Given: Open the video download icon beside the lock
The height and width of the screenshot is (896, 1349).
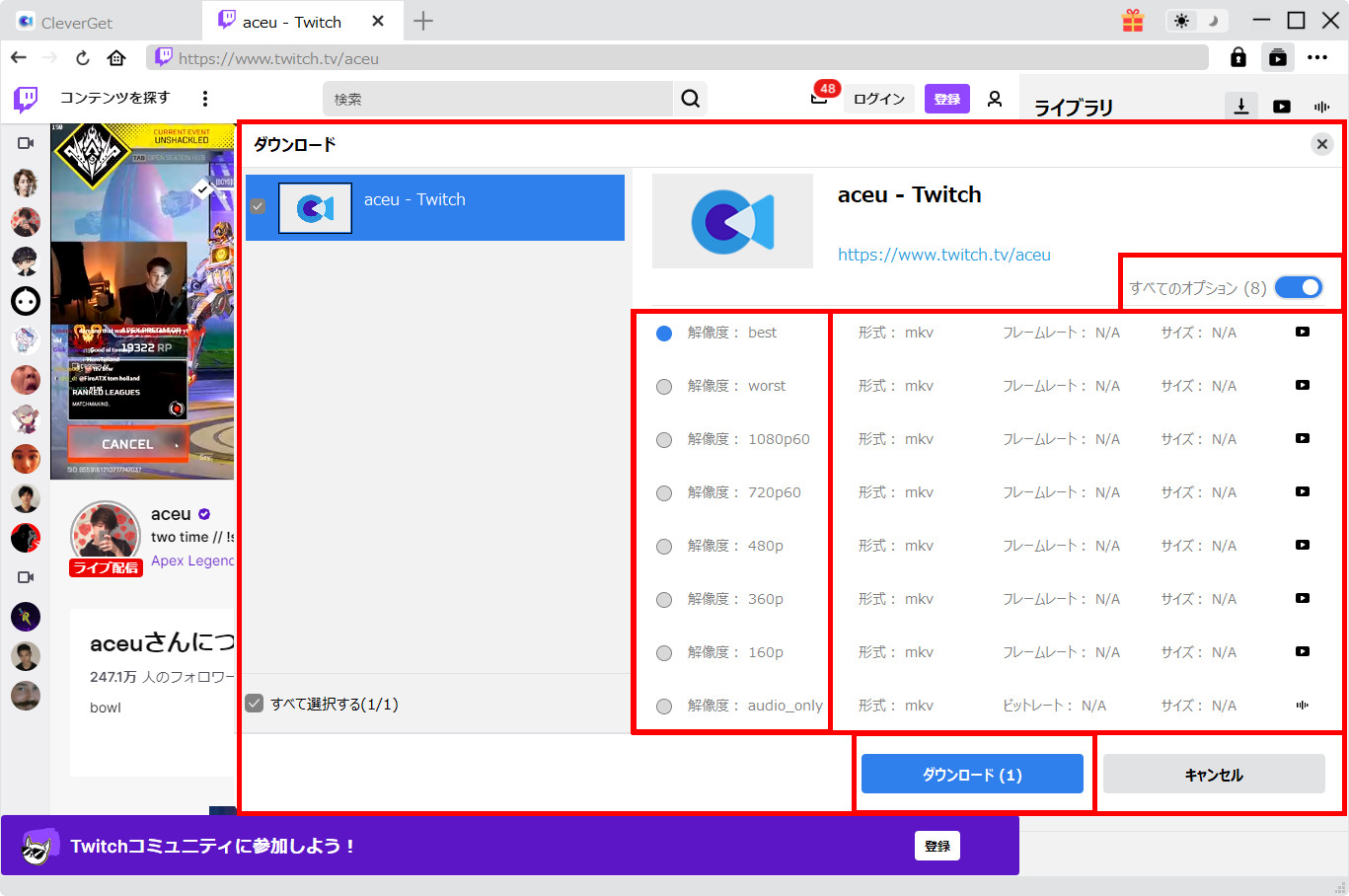Looking at the screenshot, I should tap(1278, 58).
